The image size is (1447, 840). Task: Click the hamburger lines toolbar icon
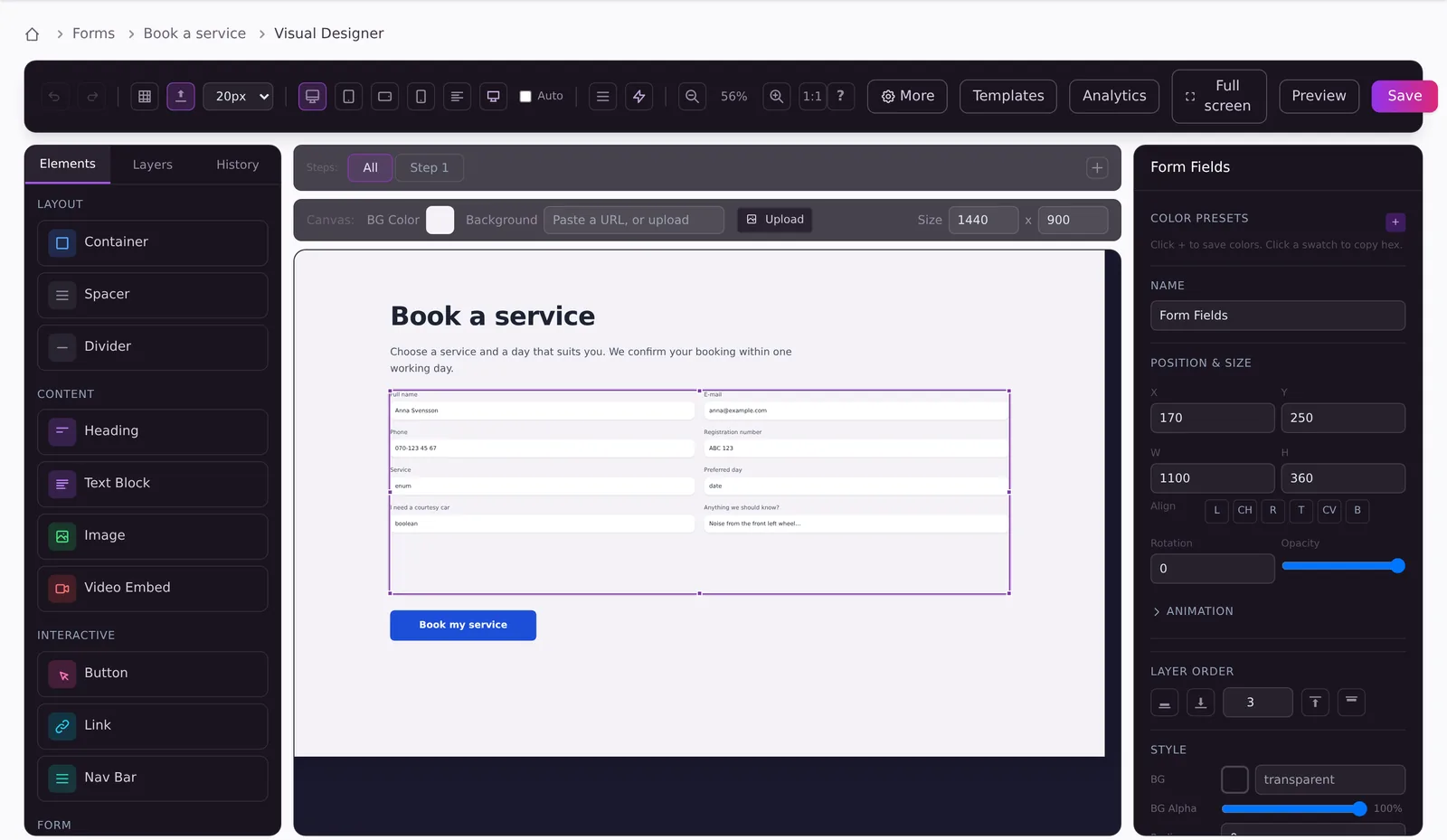[602, 97]
